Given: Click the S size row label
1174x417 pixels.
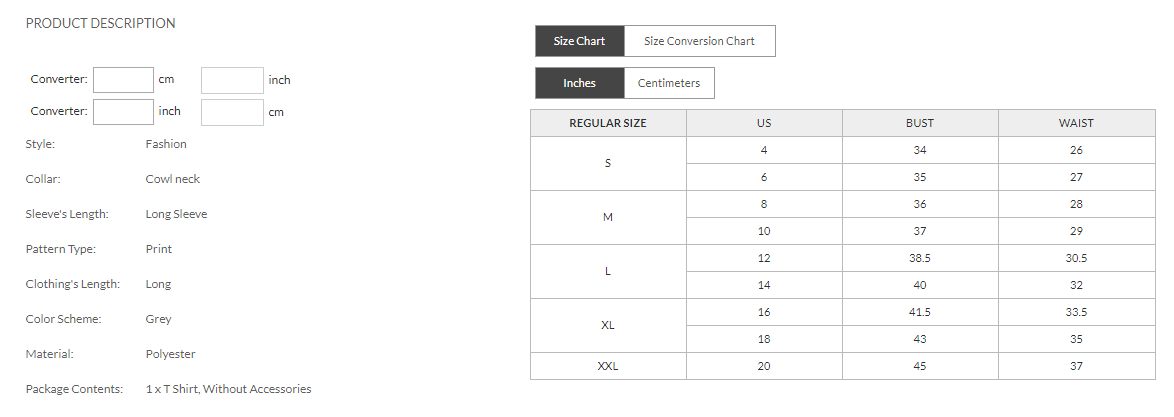Looking at the screenshot, I should coord(608,163).
